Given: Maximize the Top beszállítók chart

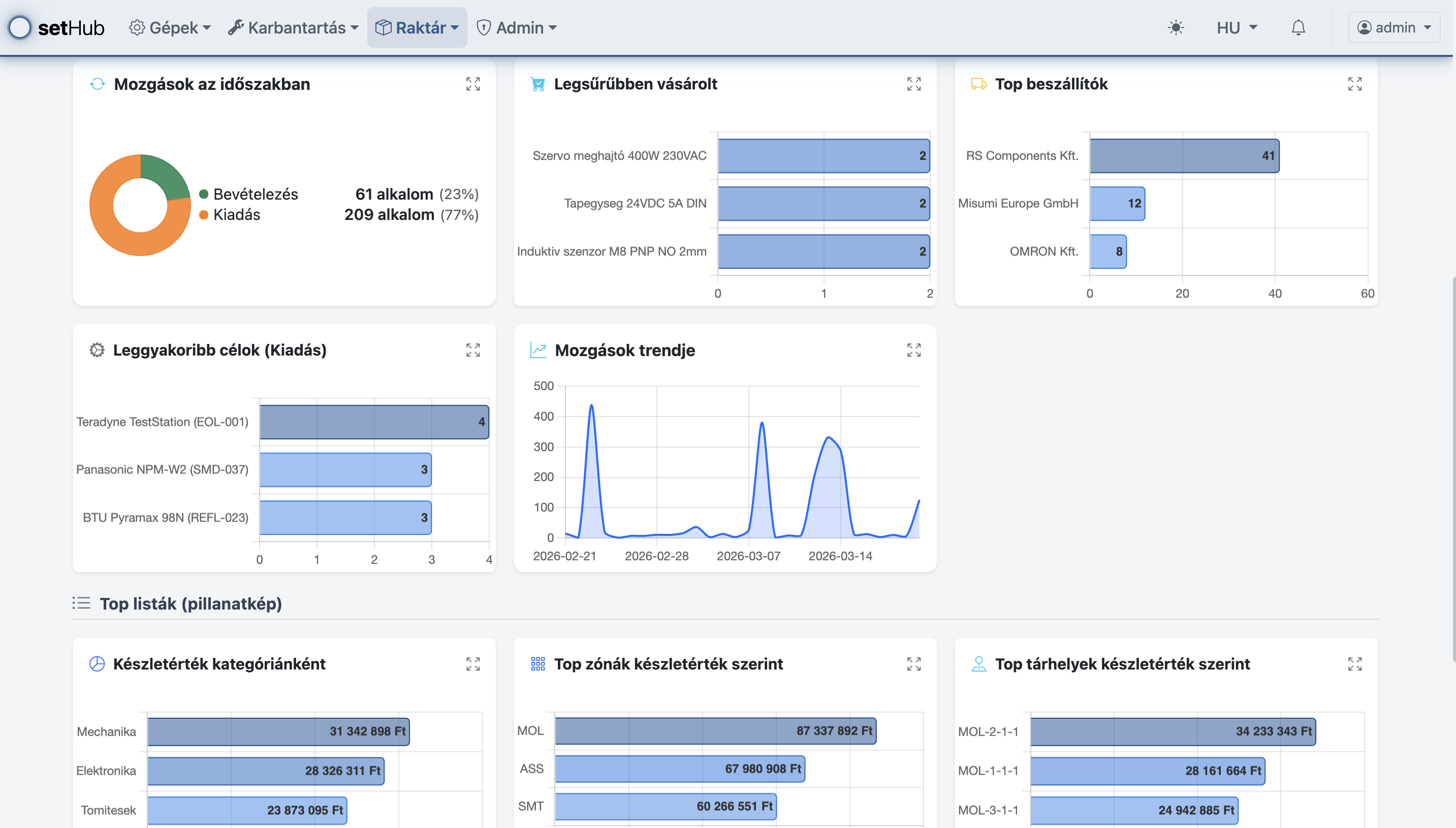Looking at the screenshot, I should [1354, 84].
